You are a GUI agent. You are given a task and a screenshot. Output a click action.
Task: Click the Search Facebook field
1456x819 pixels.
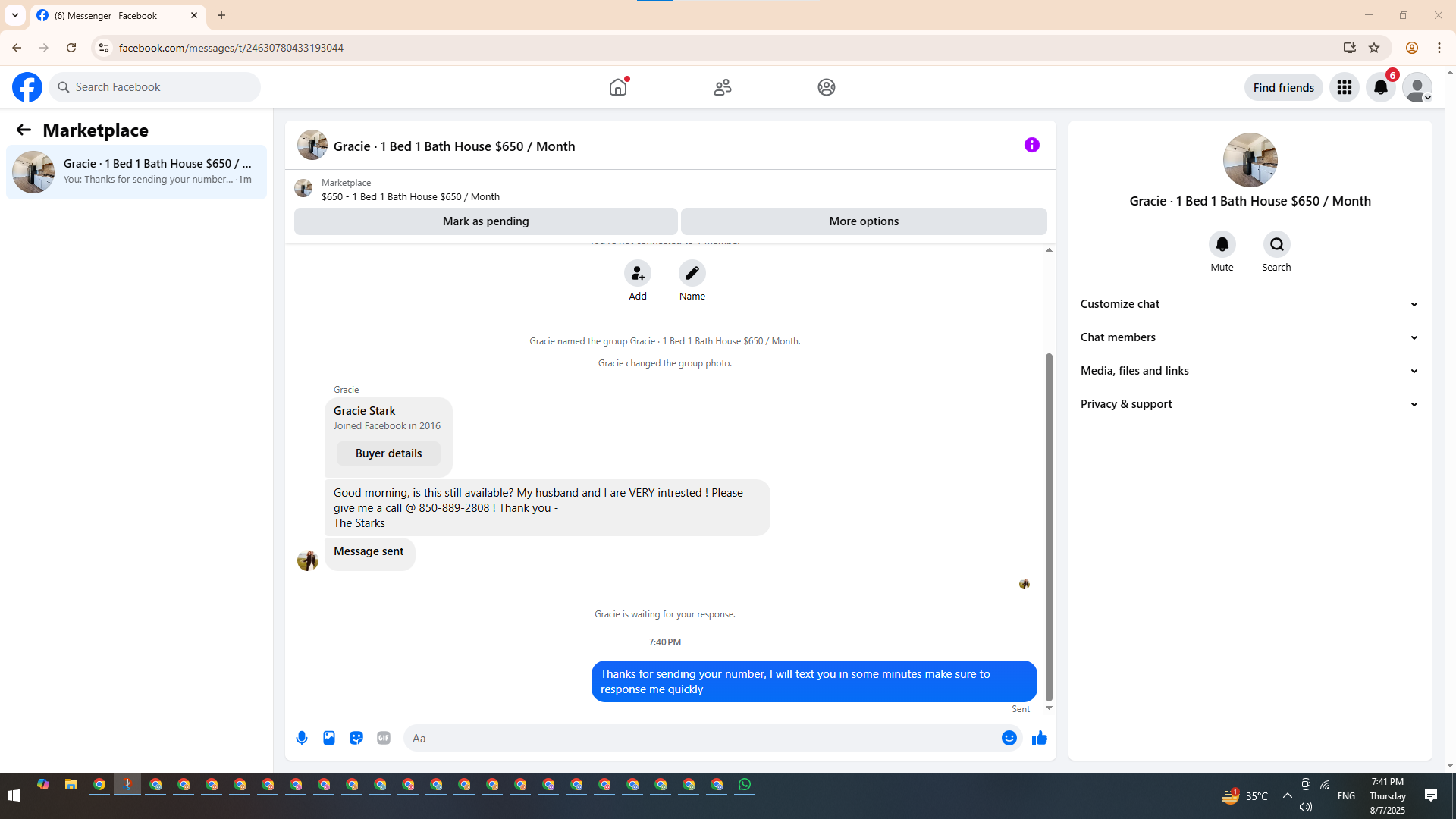click(155, 87)
